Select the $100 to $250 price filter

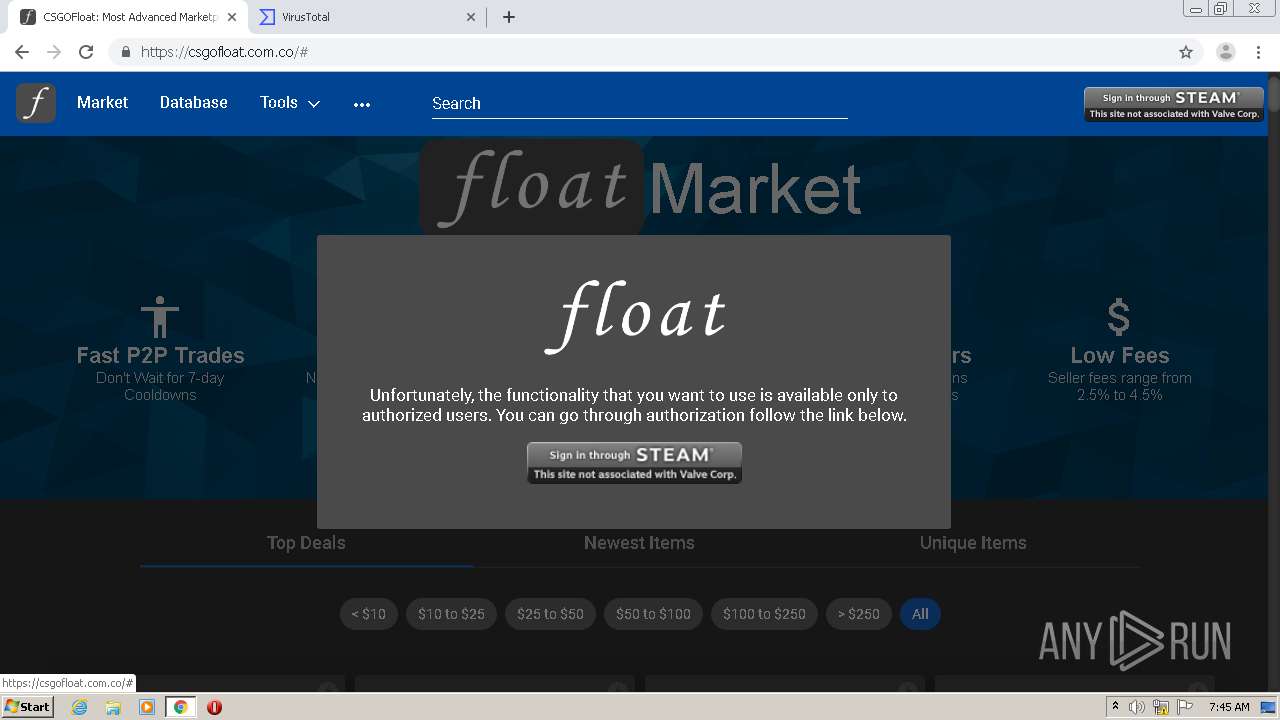[764, 614]
